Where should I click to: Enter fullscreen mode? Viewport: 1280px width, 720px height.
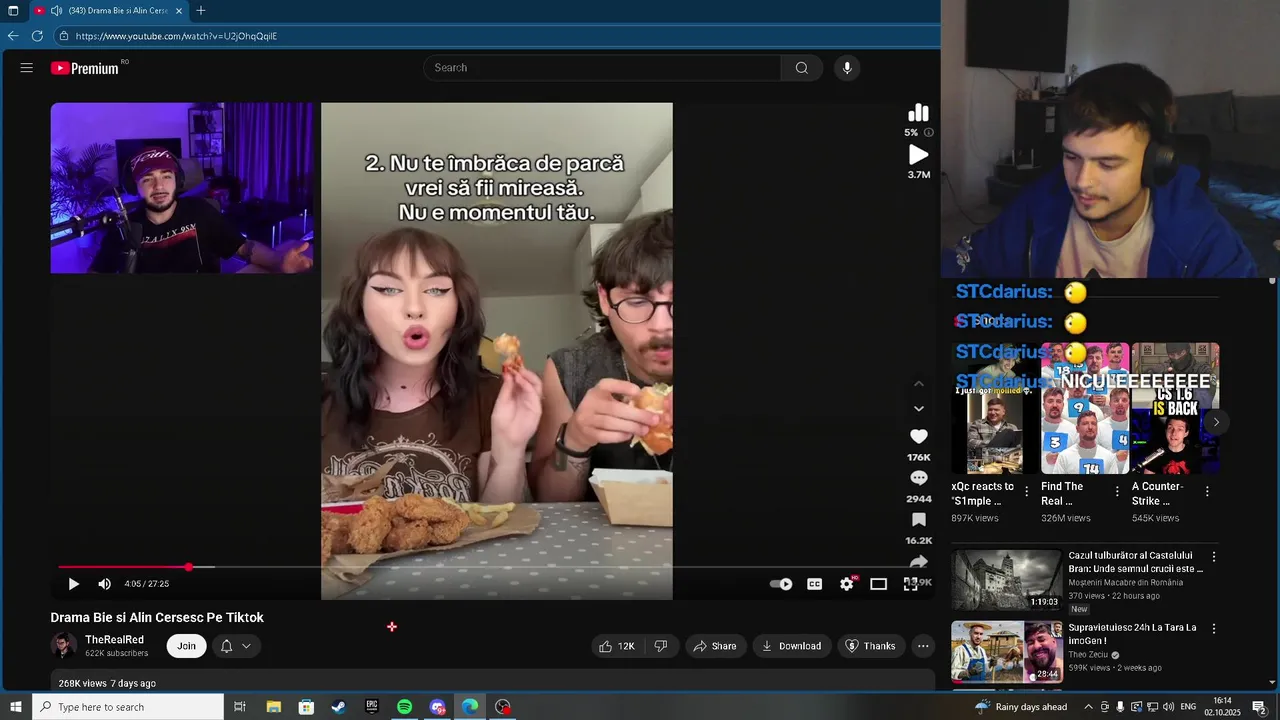910,584
